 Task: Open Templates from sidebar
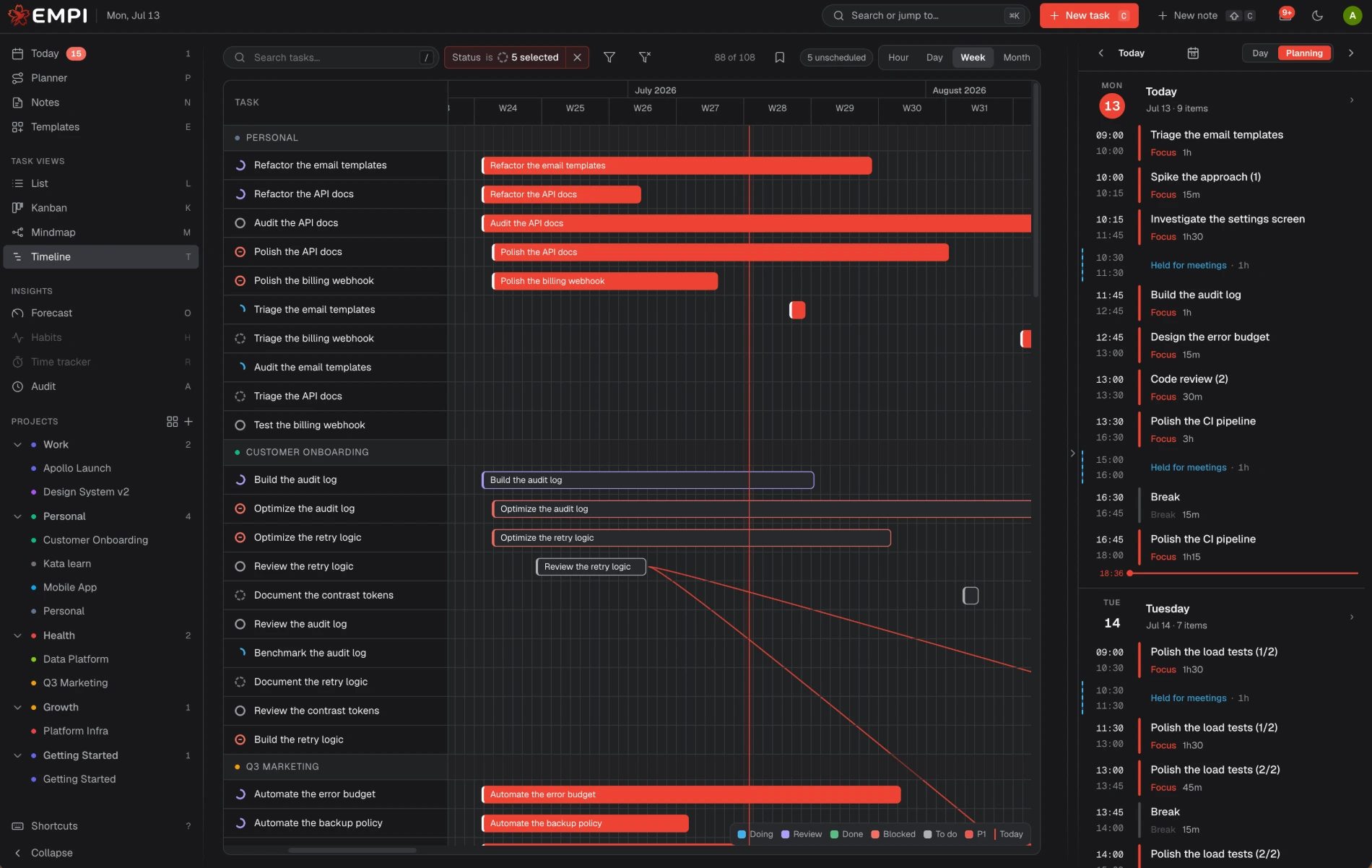click(101, 127)
